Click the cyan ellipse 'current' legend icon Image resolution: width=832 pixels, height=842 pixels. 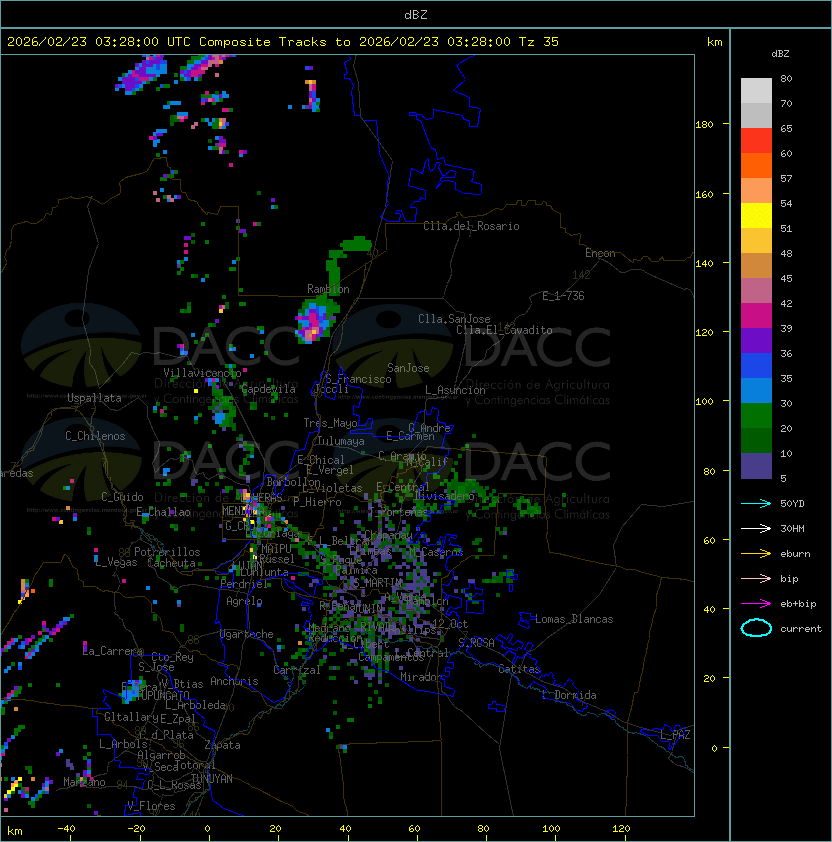[756, 628]
